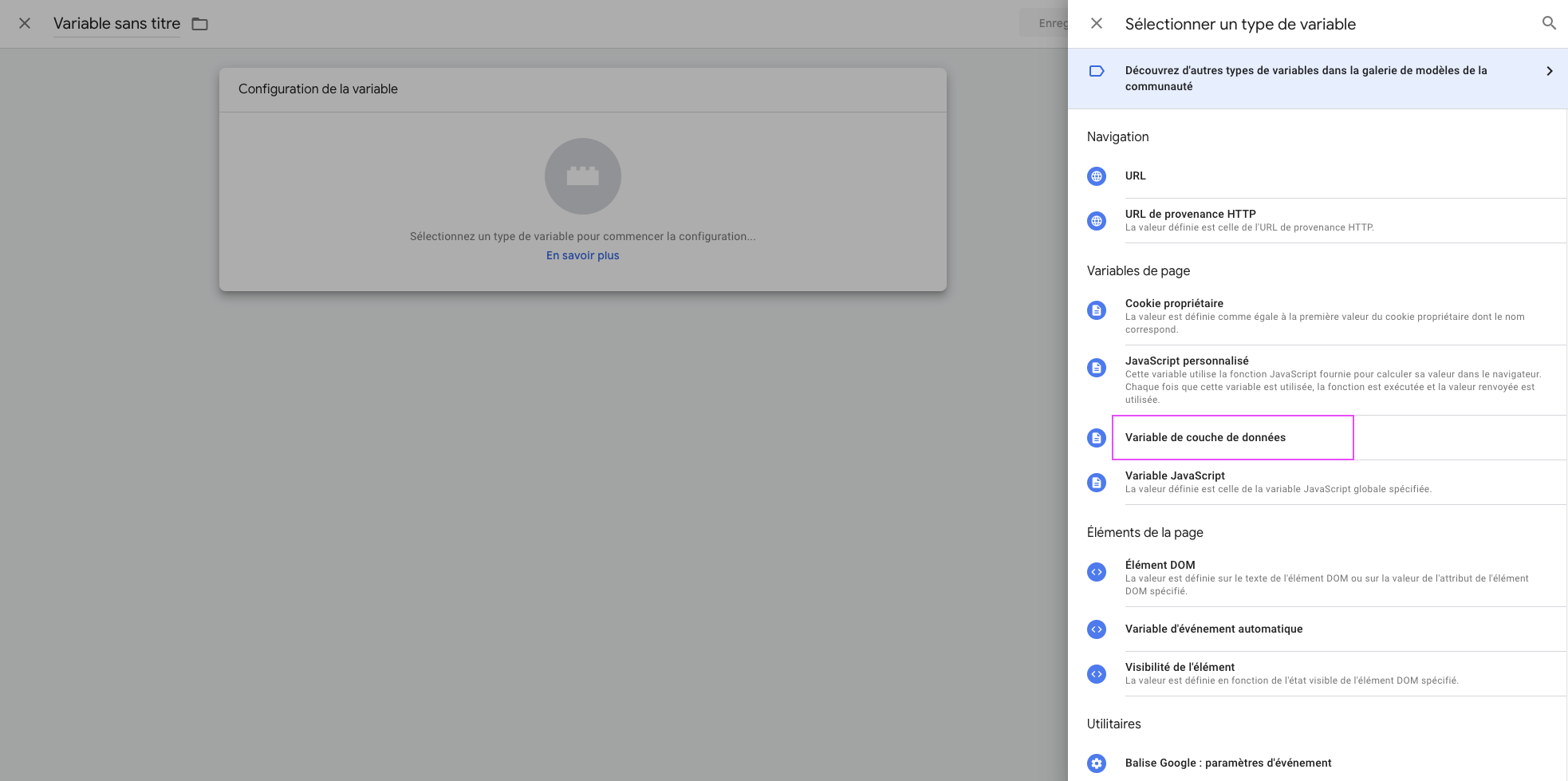Click the code icon for Élément DOM
Image resolution: width=1568 pixels, height=781 pixels.
pos(1097,572)
